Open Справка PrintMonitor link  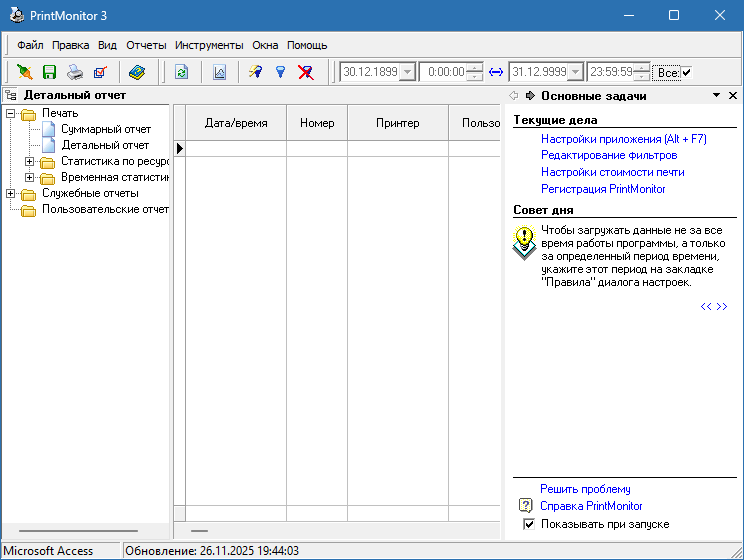pyautogui.click(x=591, y=506)
